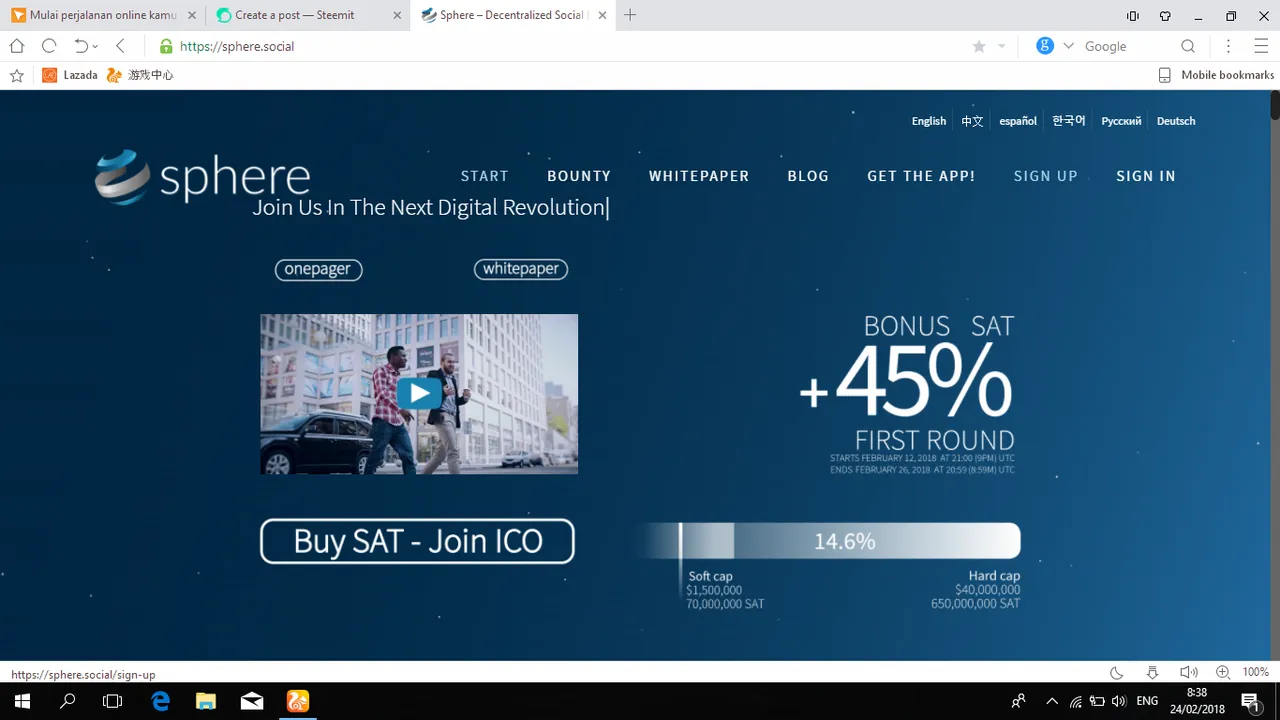Click the ENG input language indicator
The width and height of the screenshot is (1280, 720).
pos(1147,701)
